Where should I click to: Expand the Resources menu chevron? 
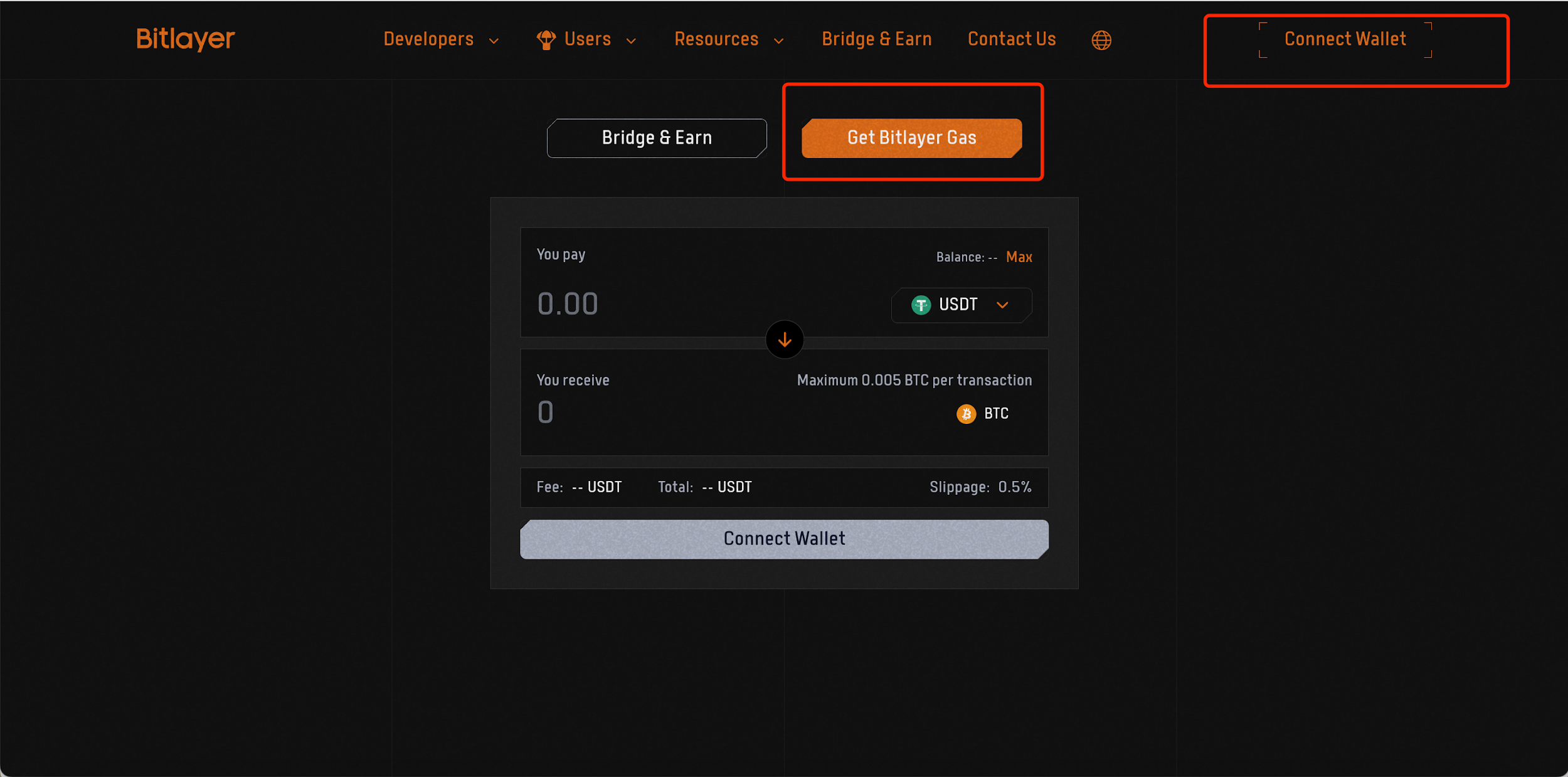pyautogui.click(x=779, y=41)
